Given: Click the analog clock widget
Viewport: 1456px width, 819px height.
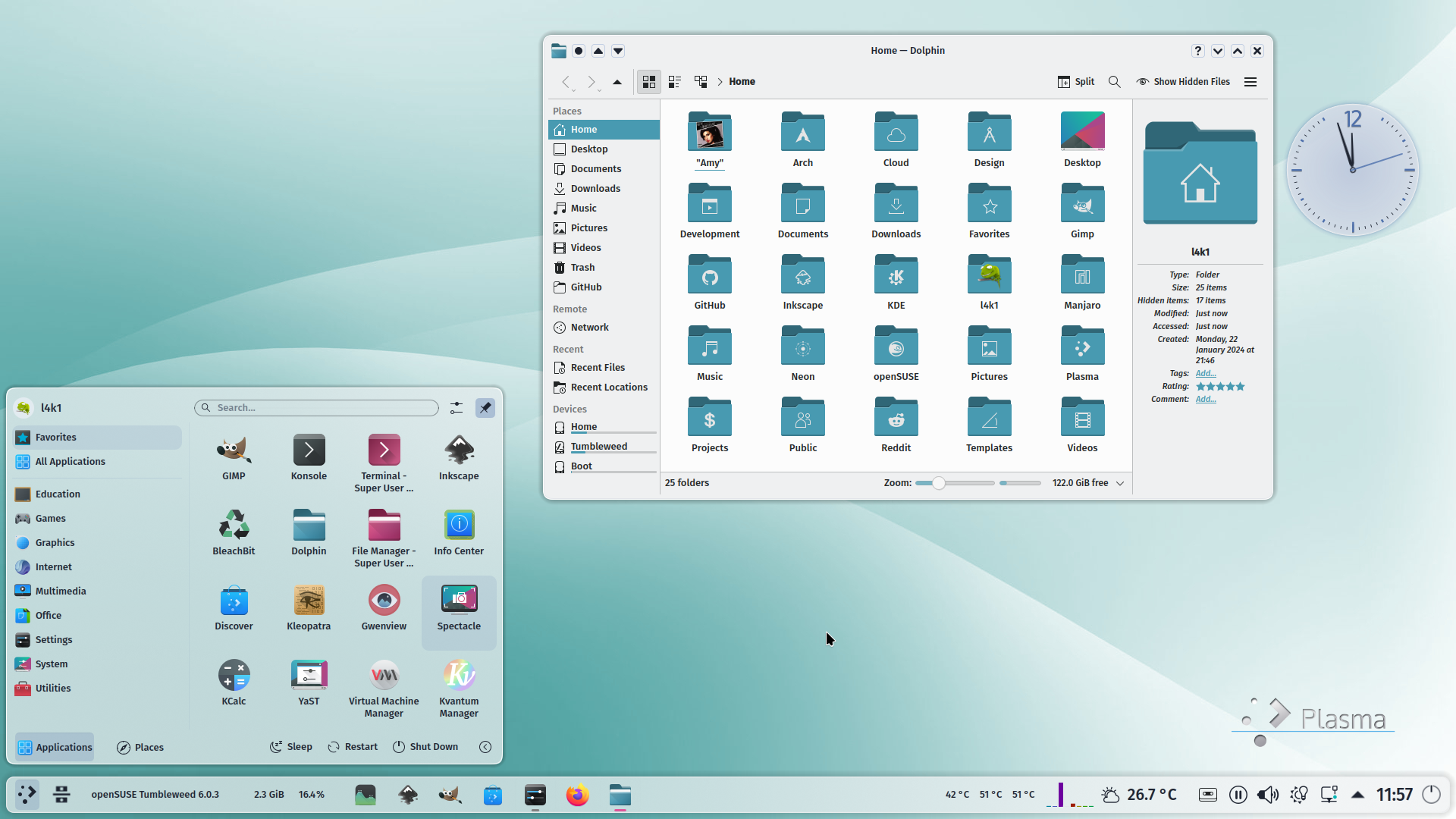Looking at the screenshot, I should 1352,170.
